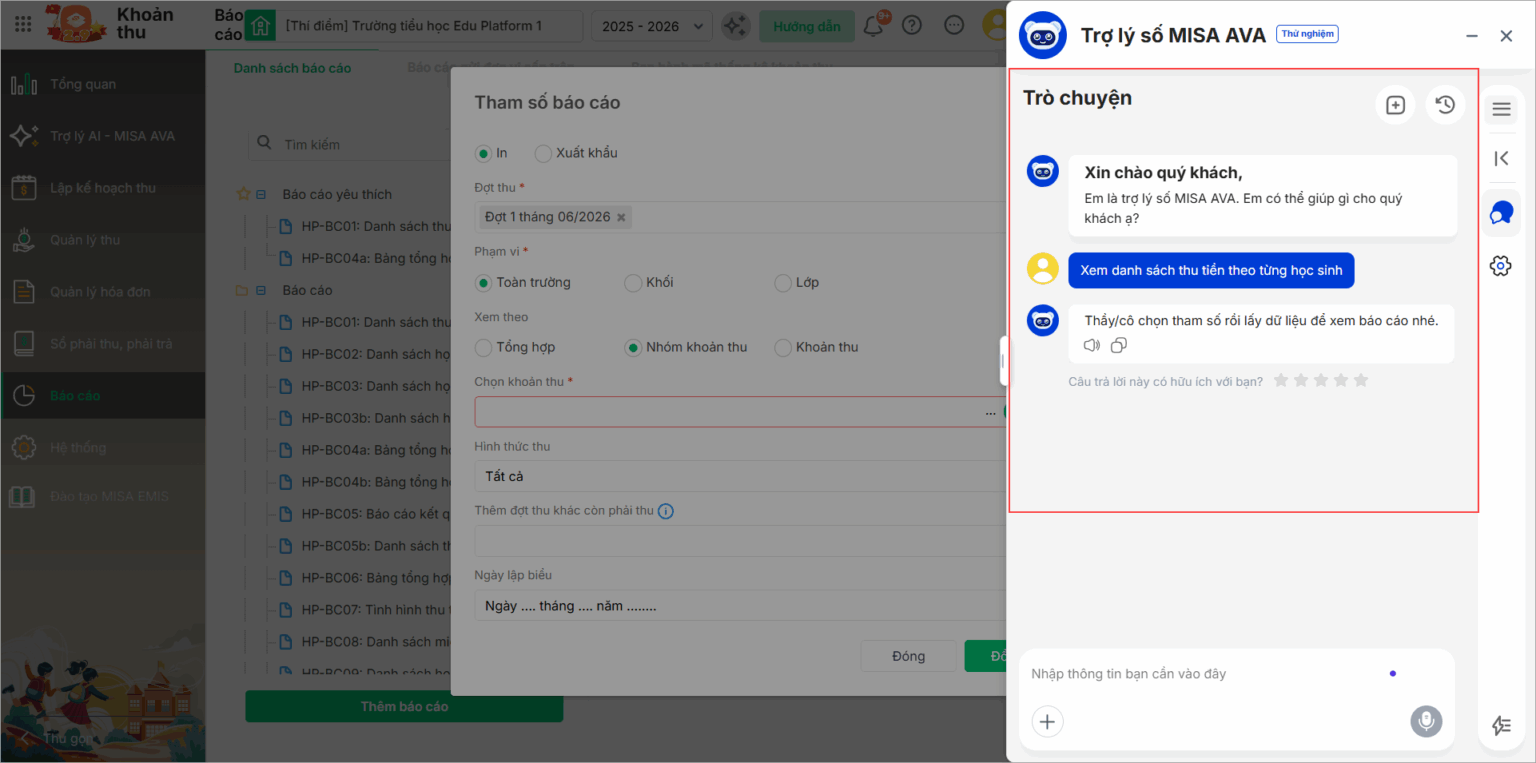Select the Xuất khẩu radio option

point(543,153)
